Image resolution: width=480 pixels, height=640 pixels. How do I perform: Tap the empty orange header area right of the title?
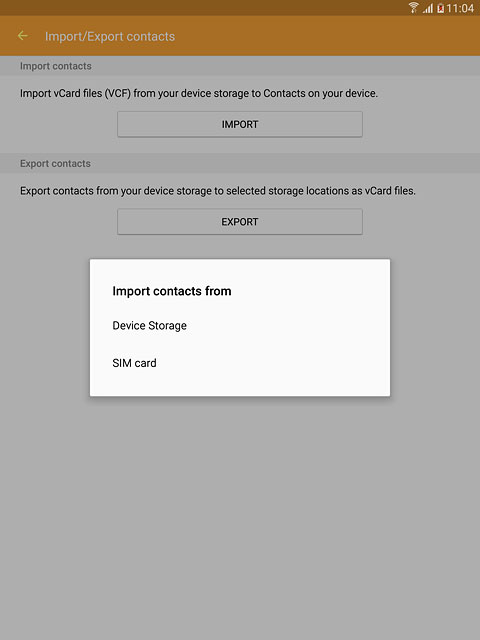coord(327,36)
